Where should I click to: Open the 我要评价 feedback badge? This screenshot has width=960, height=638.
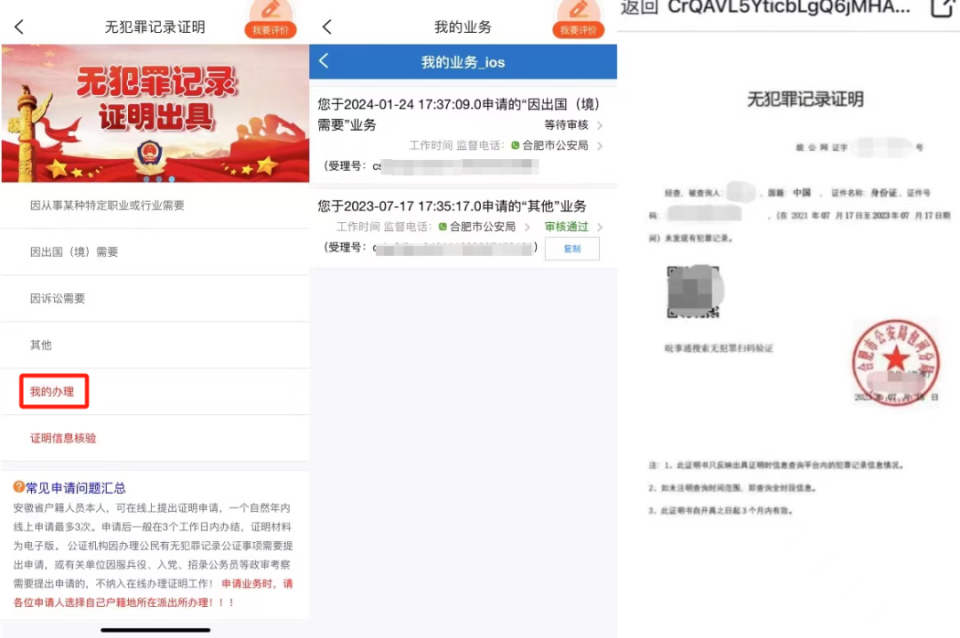(x=270, y=27)
